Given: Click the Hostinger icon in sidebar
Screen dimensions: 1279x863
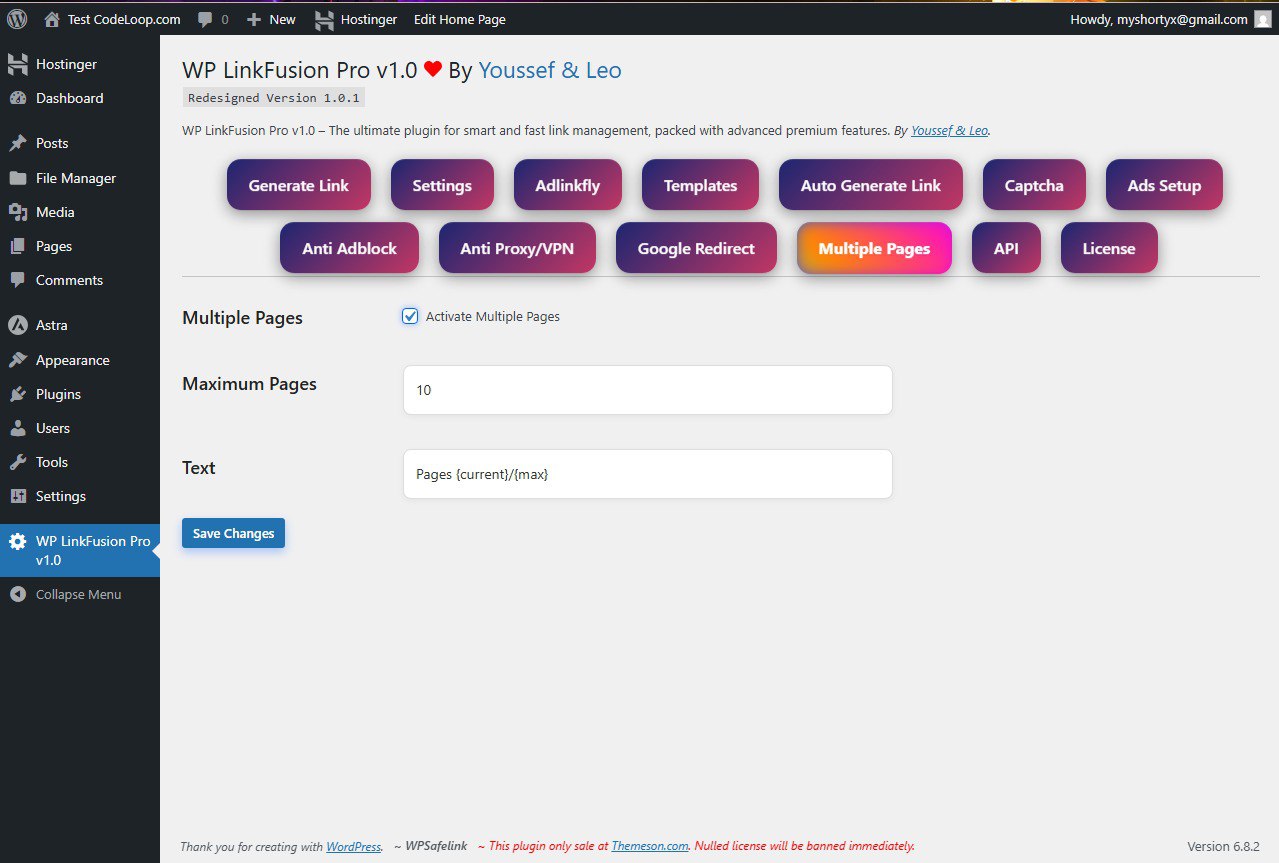Looking at the screenshot, I should click(x=18, y=64).
